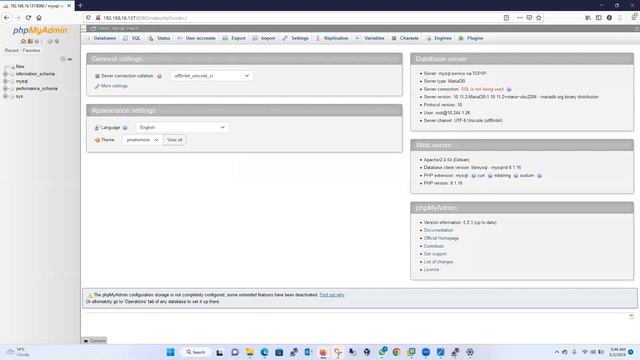Screen dimensions: 640x360
Task: Open the Settings tab
Action: click(296, 38)
